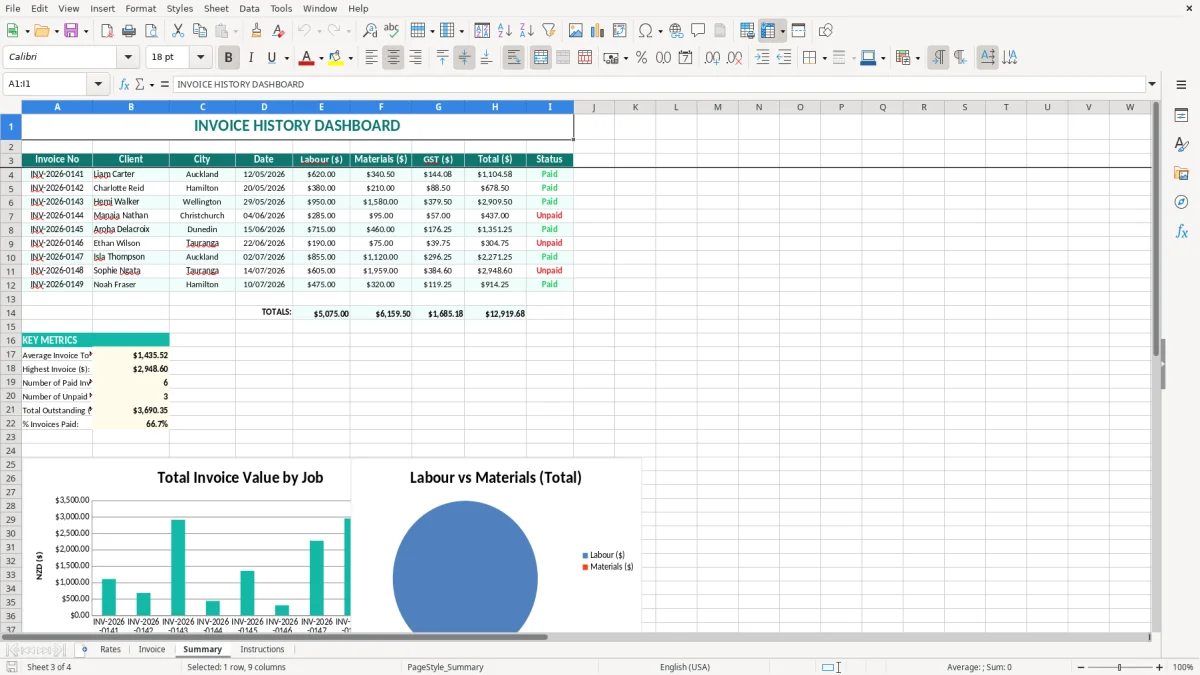Click the Spelling check icon

point(392,31)
